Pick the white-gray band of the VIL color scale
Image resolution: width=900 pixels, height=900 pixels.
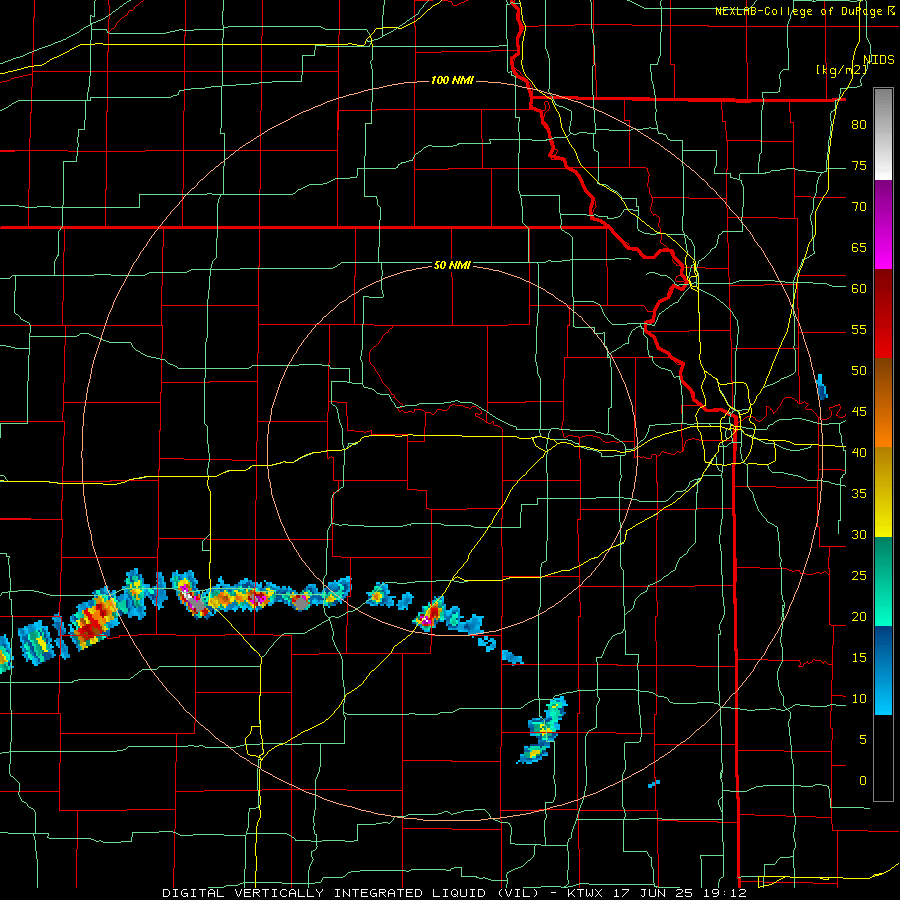[x=883, y=134]
